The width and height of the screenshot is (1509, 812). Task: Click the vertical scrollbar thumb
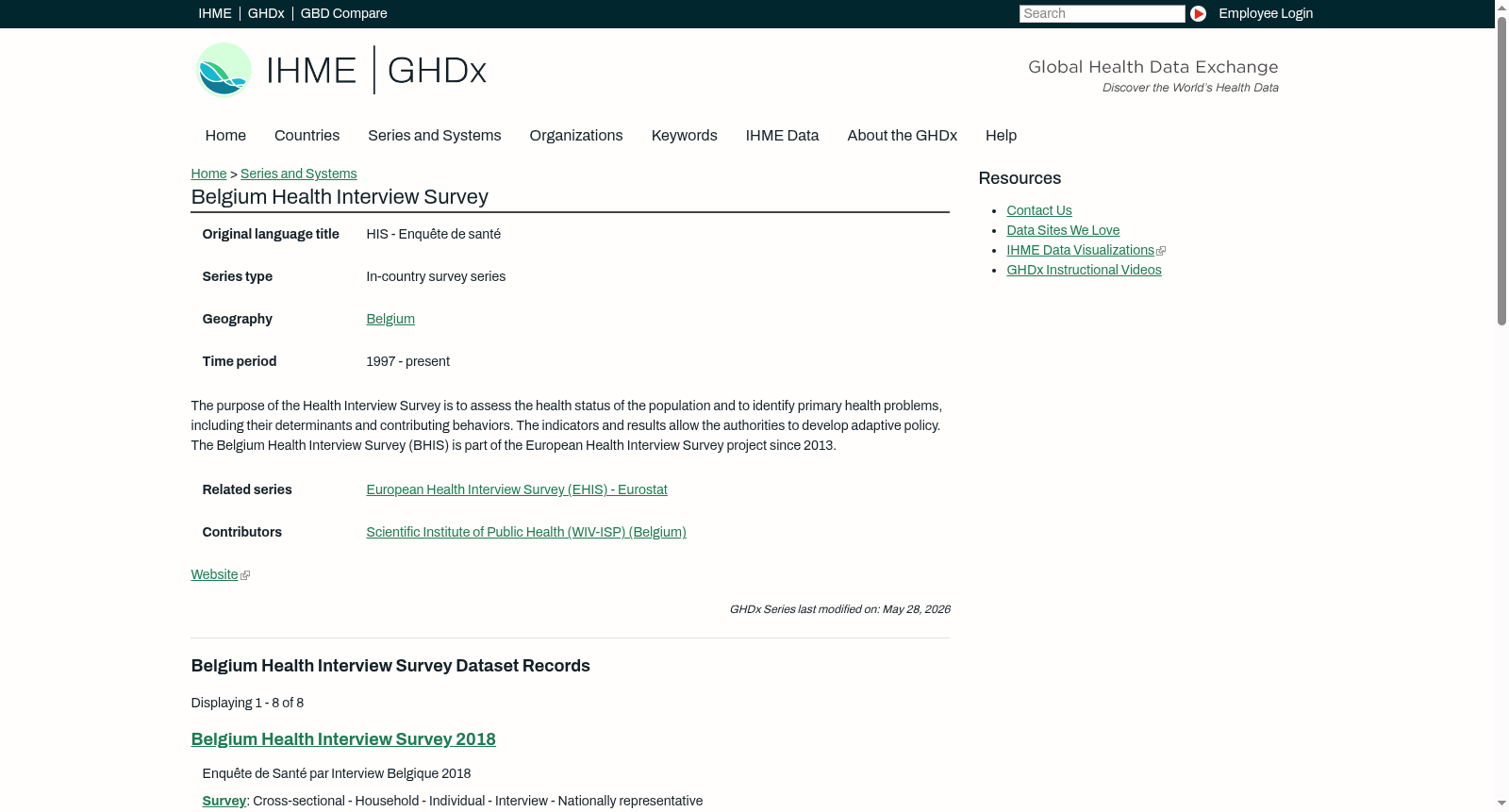click(1501, 171)
